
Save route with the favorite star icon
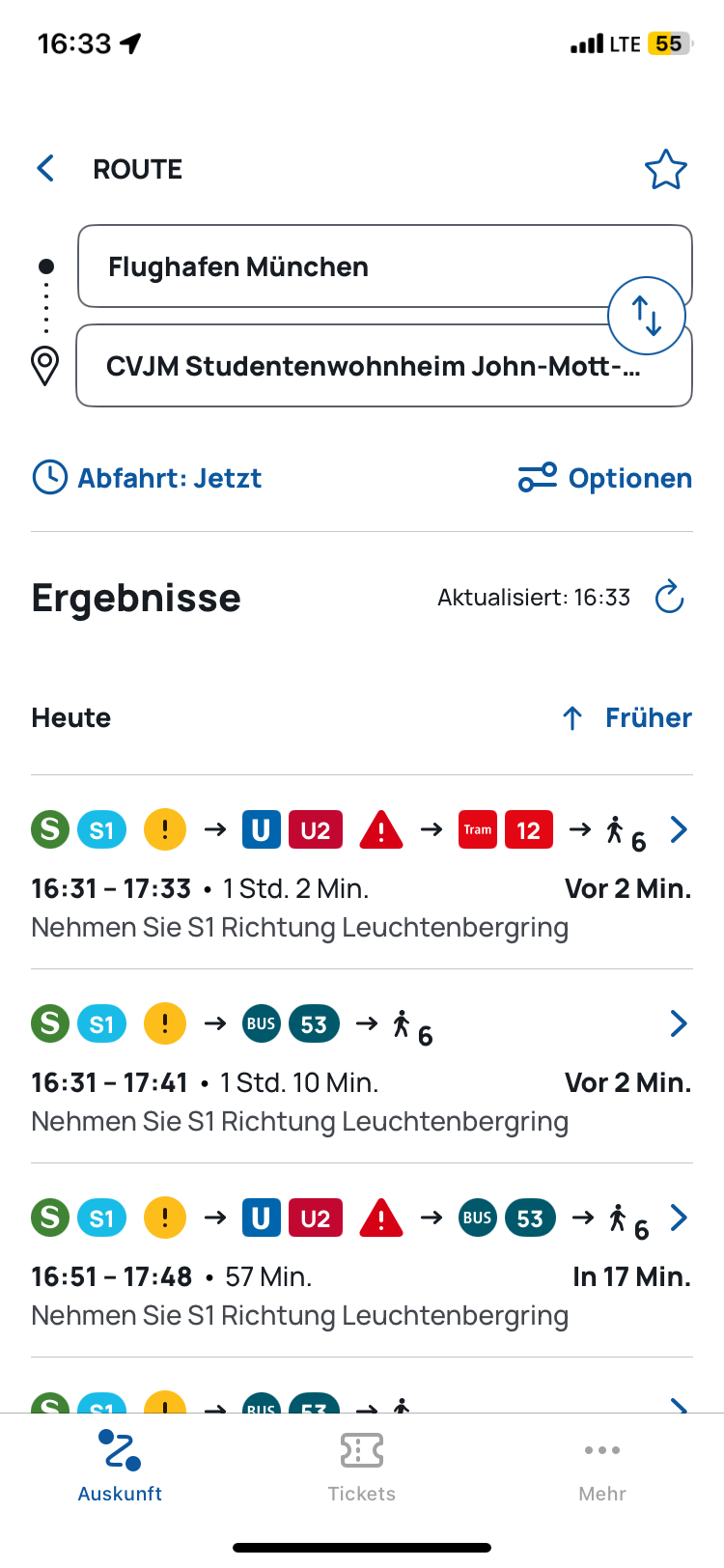pyautogui.click(x=665, y=170)
